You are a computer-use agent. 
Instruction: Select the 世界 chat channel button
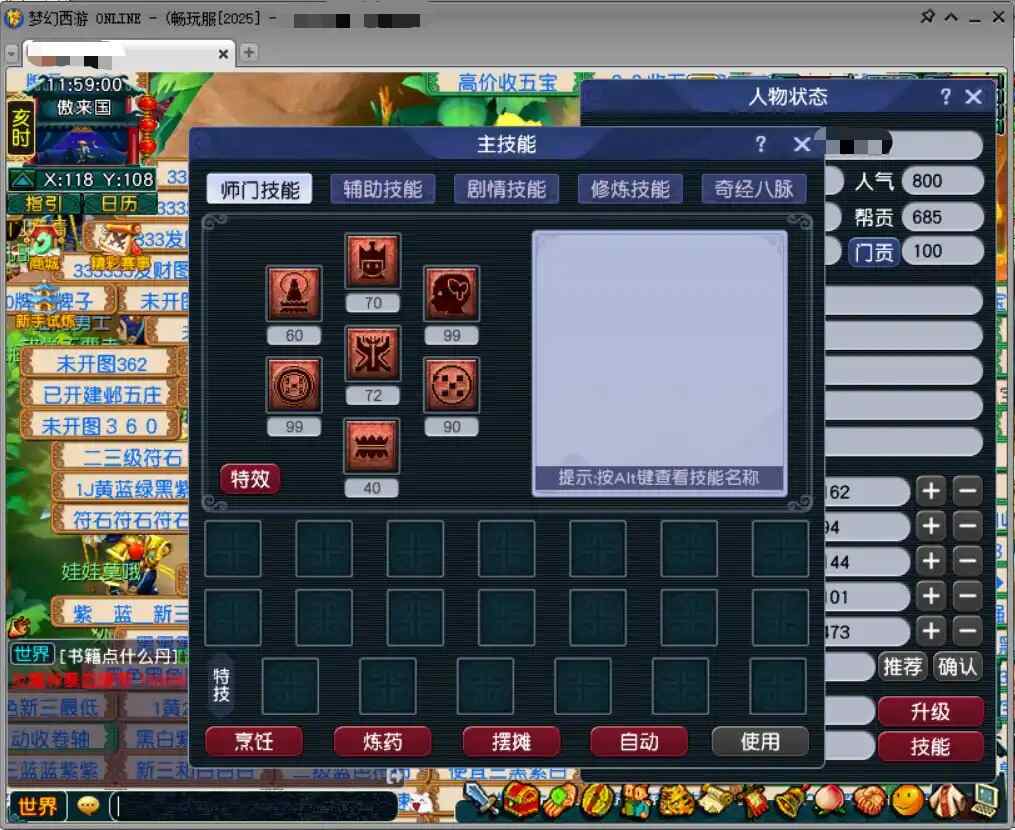[x=37, y=807]
